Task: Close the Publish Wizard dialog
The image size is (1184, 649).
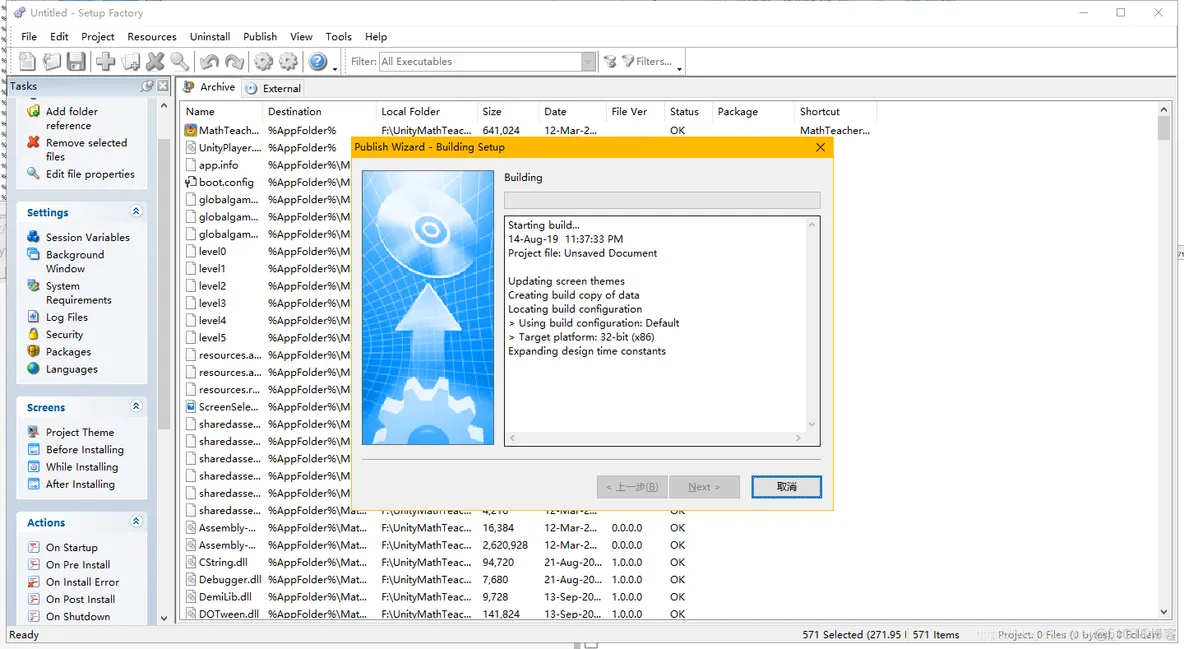Action: point(820,147)
